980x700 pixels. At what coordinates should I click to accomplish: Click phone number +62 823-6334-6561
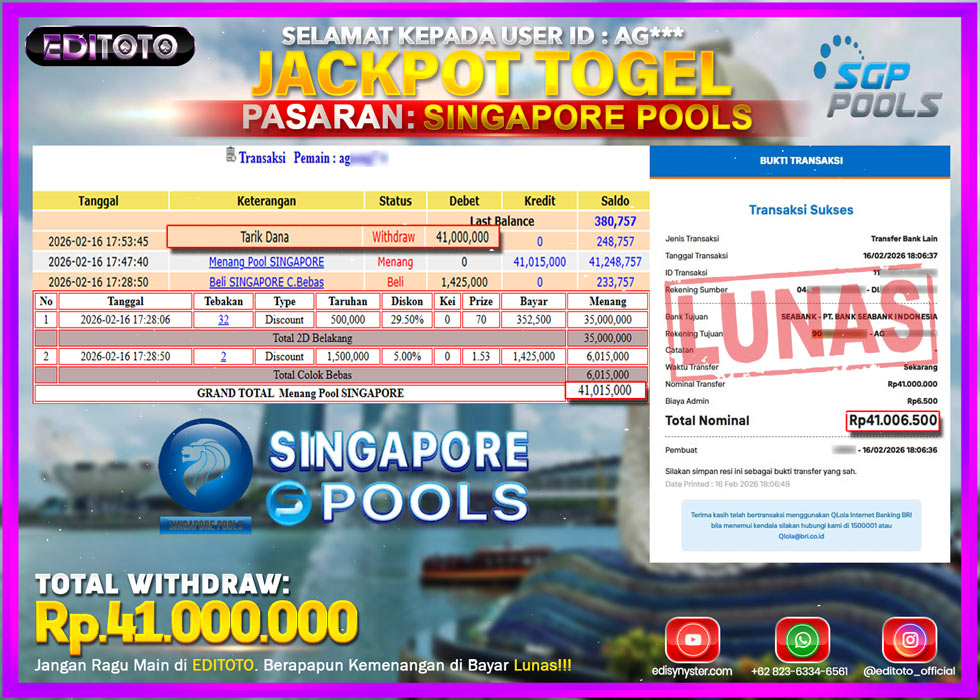point(799,671)
